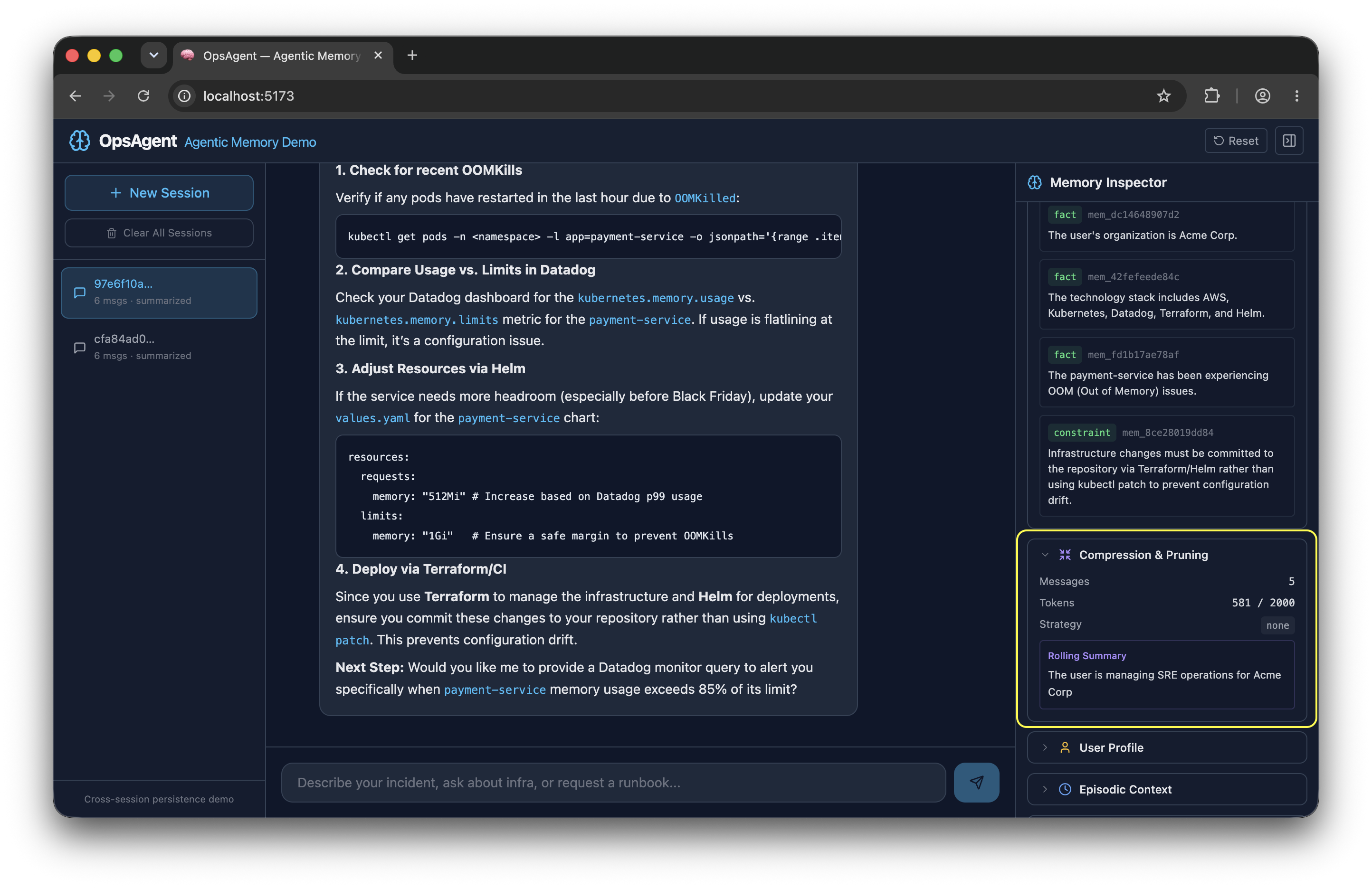Click the site info icon in address bar
The width and height of the screenshot is (1372, 888).
coord(184,95)
